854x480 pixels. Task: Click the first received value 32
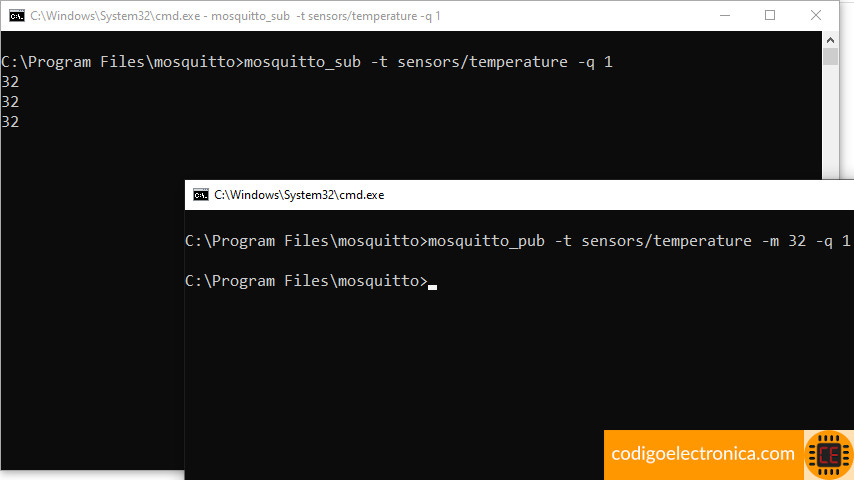(10, 82)
